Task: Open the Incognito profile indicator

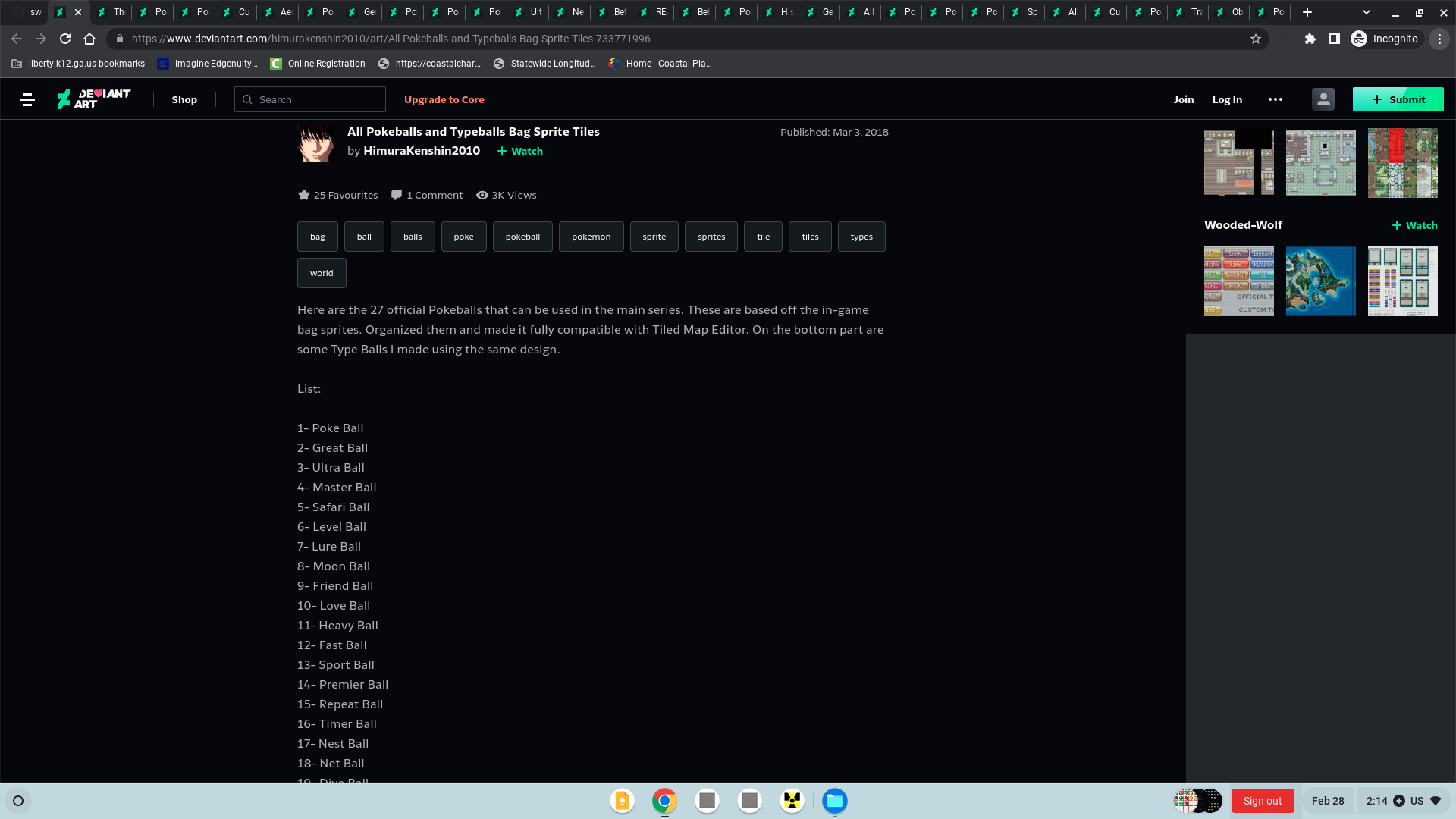Action: click(1385, 39)
